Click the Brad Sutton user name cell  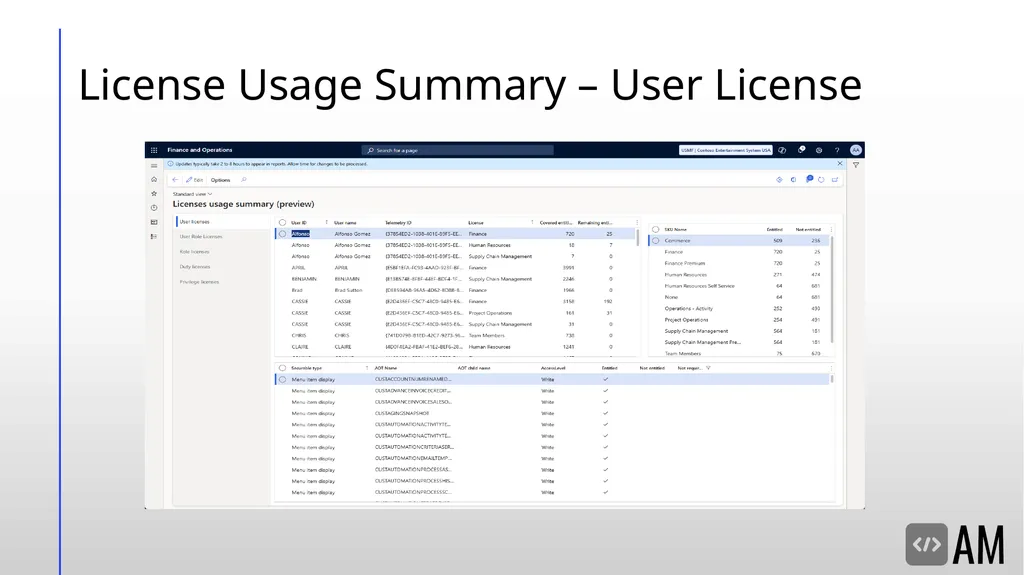point(348,290)
